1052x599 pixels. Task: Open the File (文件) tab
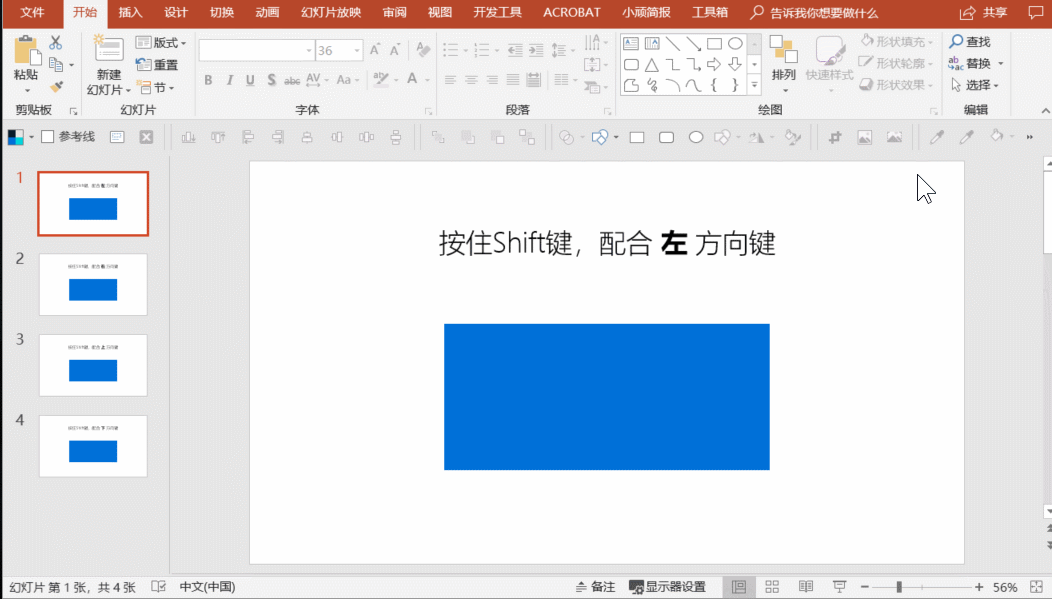(x=32, y=13)
